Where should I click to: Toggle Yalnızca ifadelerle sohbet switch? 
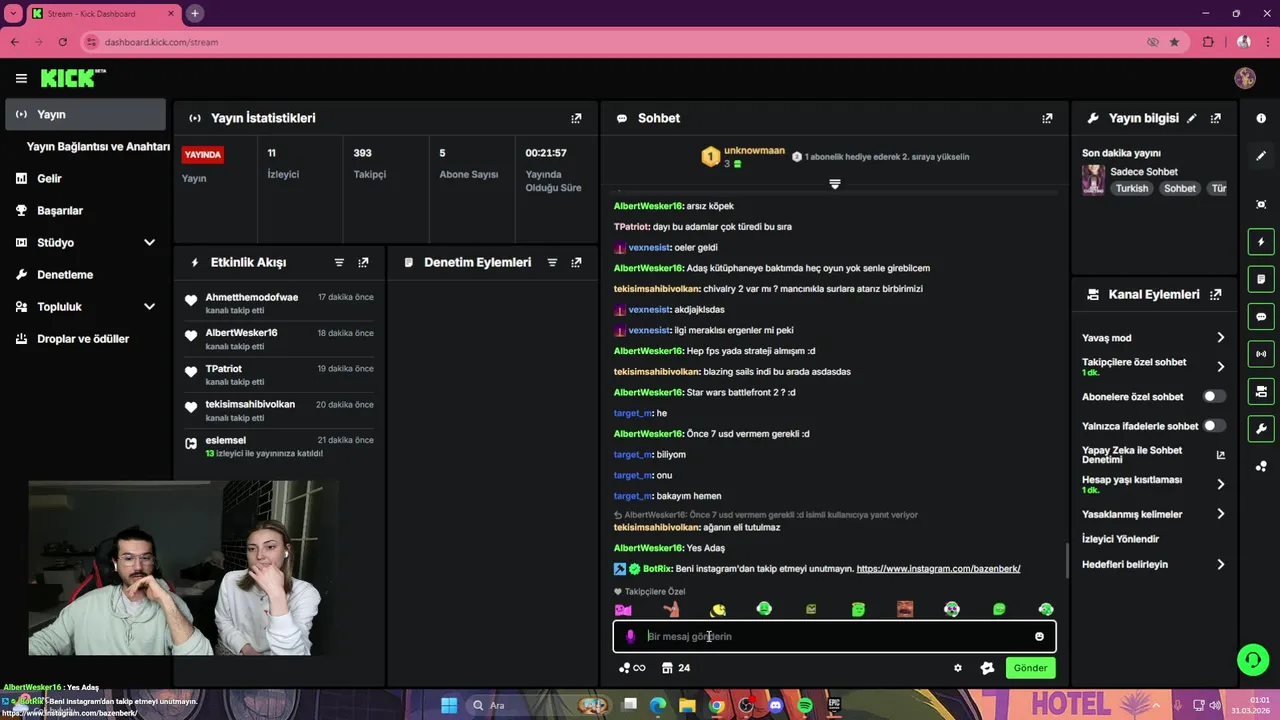click(1214, 426)
